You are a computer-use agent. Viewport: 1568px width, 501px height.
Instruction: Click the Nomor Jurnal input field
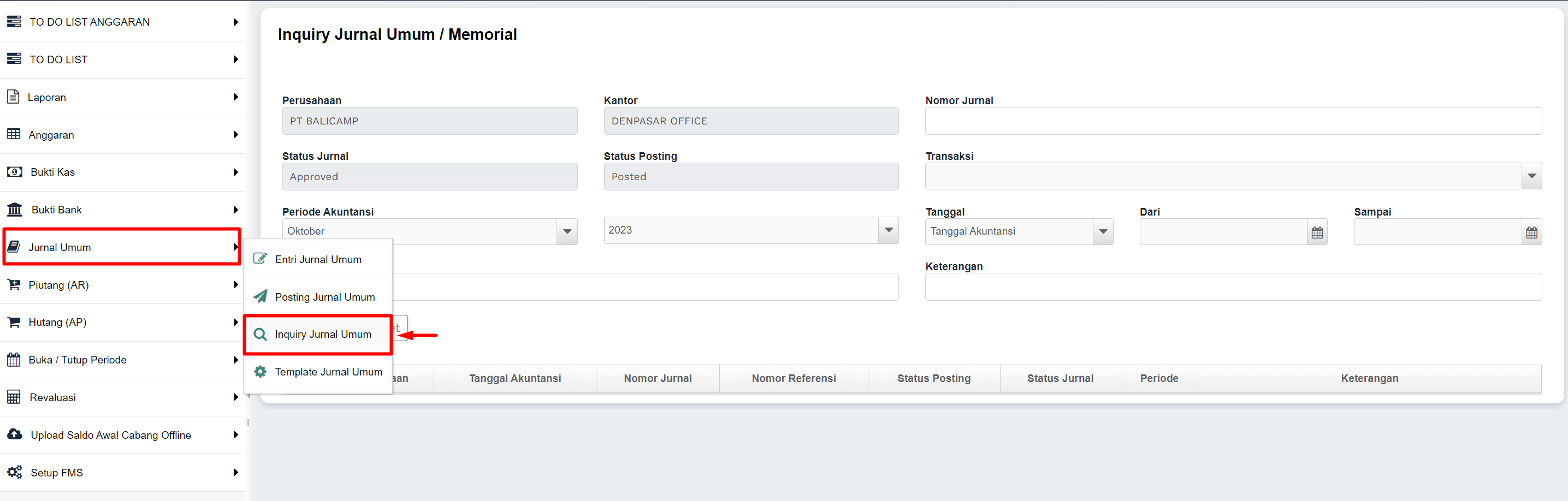tap(1233, 121)
